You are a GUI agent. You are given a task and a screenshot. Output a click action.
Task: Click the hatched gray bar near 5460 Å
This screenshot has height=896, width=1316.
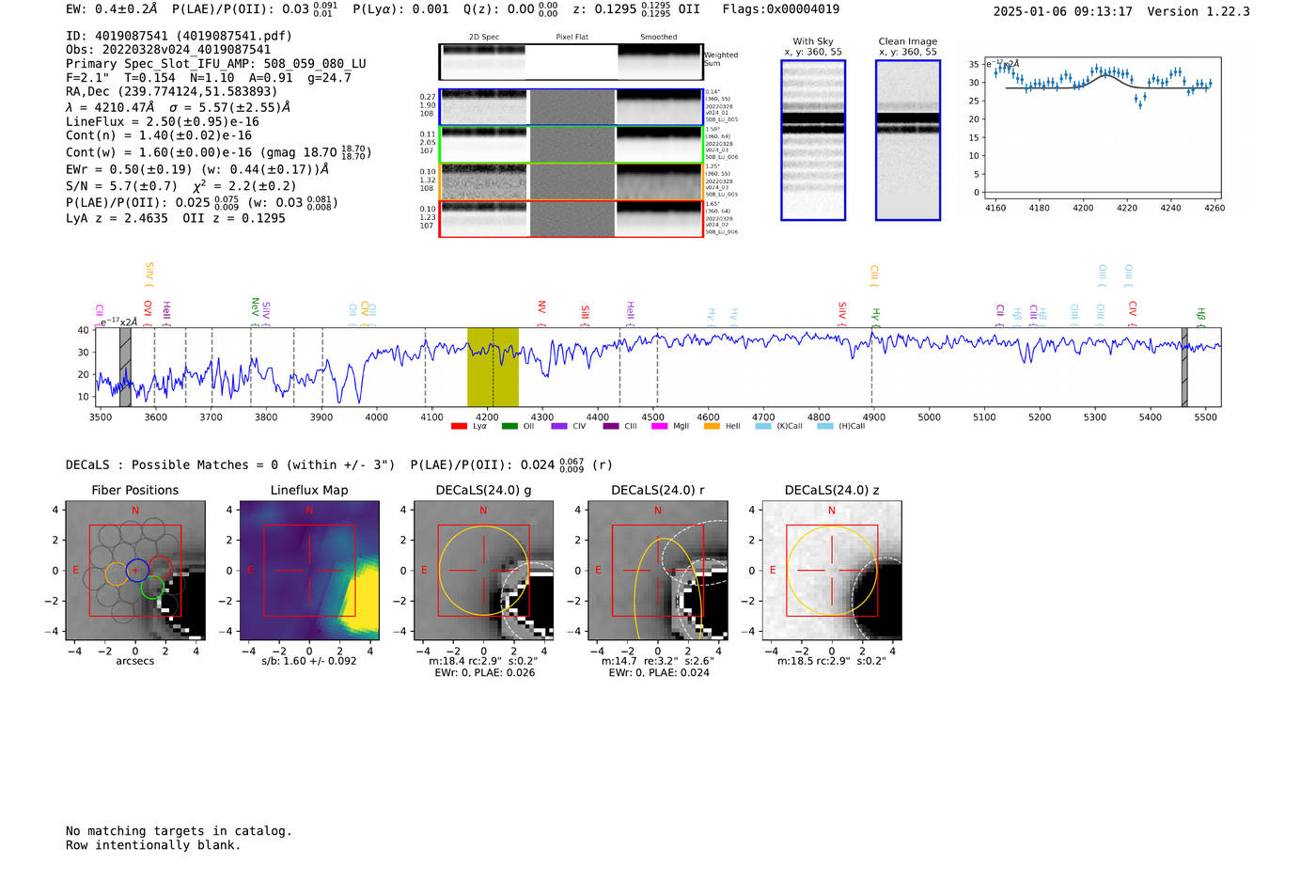coord(1184,367)
